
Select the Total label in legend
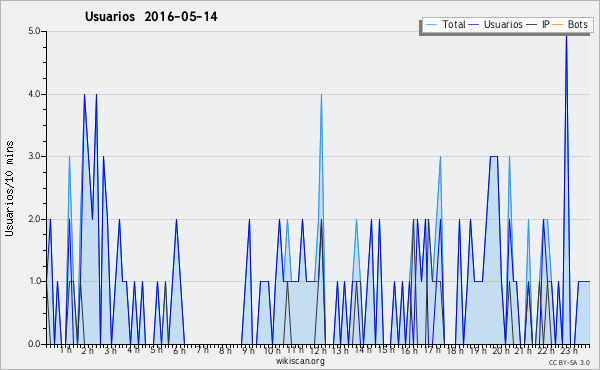pos(454,24)
